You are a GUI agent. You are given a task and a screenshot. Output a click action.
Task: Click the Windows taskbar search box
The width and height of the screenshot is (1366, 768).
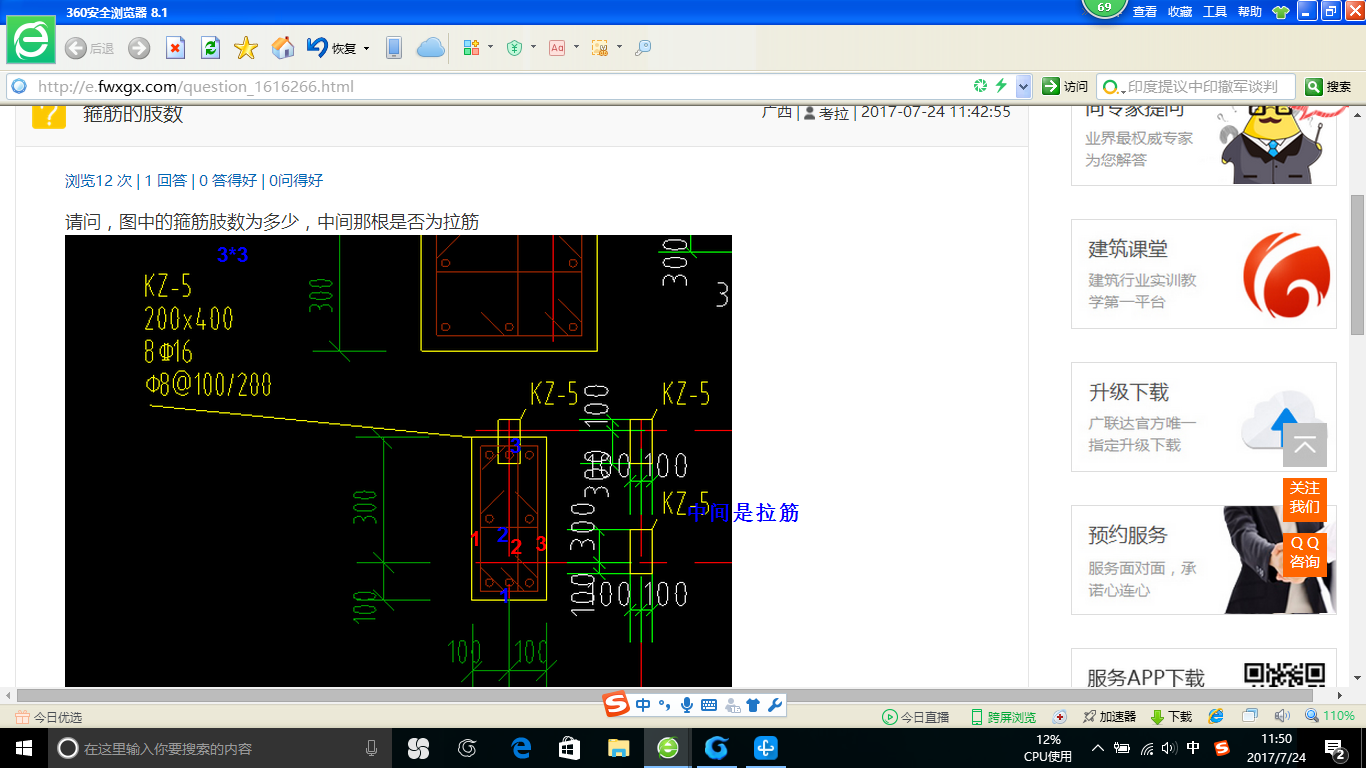220,748
